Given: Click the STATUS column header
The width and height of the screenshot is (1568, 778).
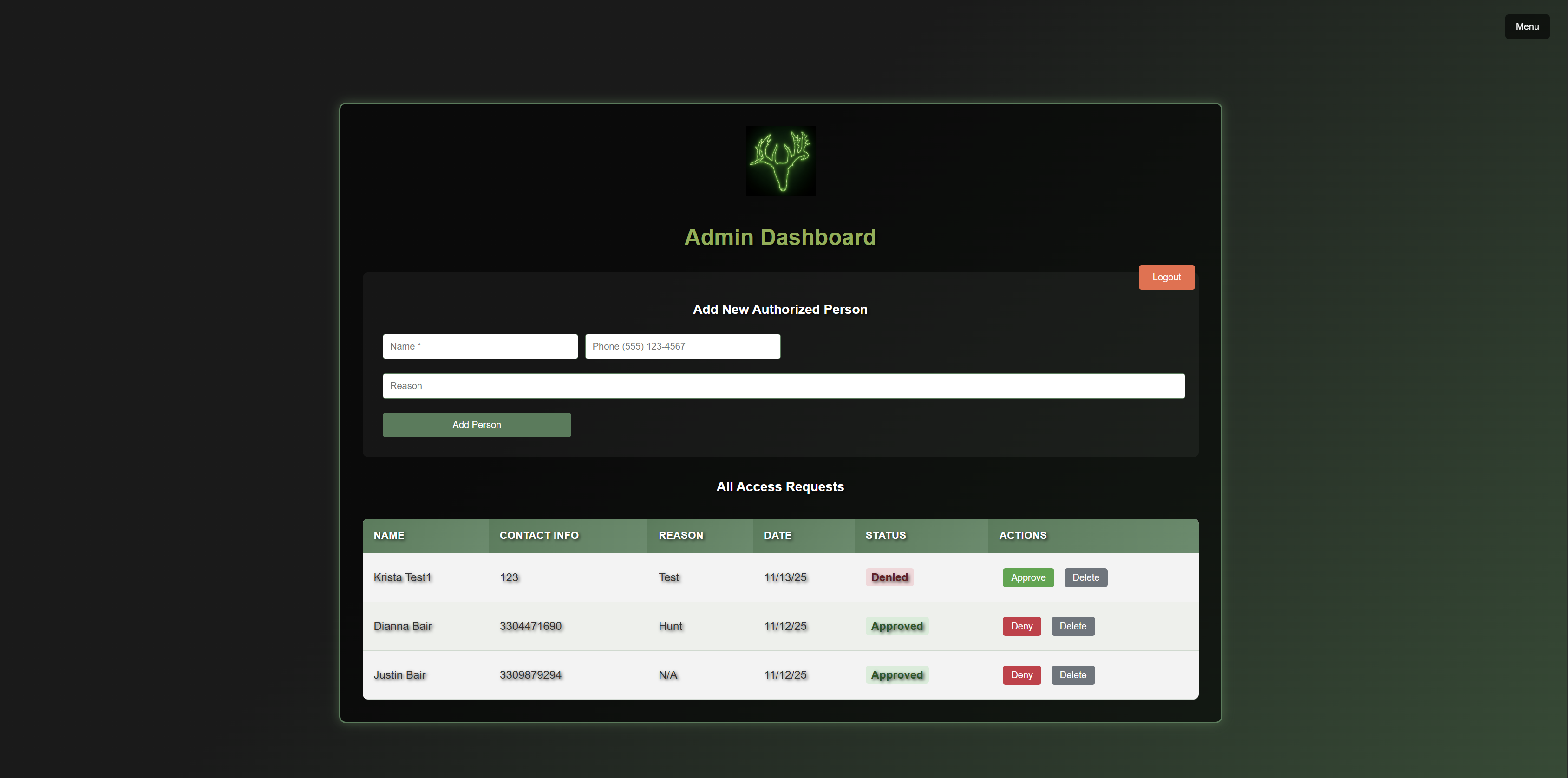Looking at the screenshot, I should tap(886, 535).
